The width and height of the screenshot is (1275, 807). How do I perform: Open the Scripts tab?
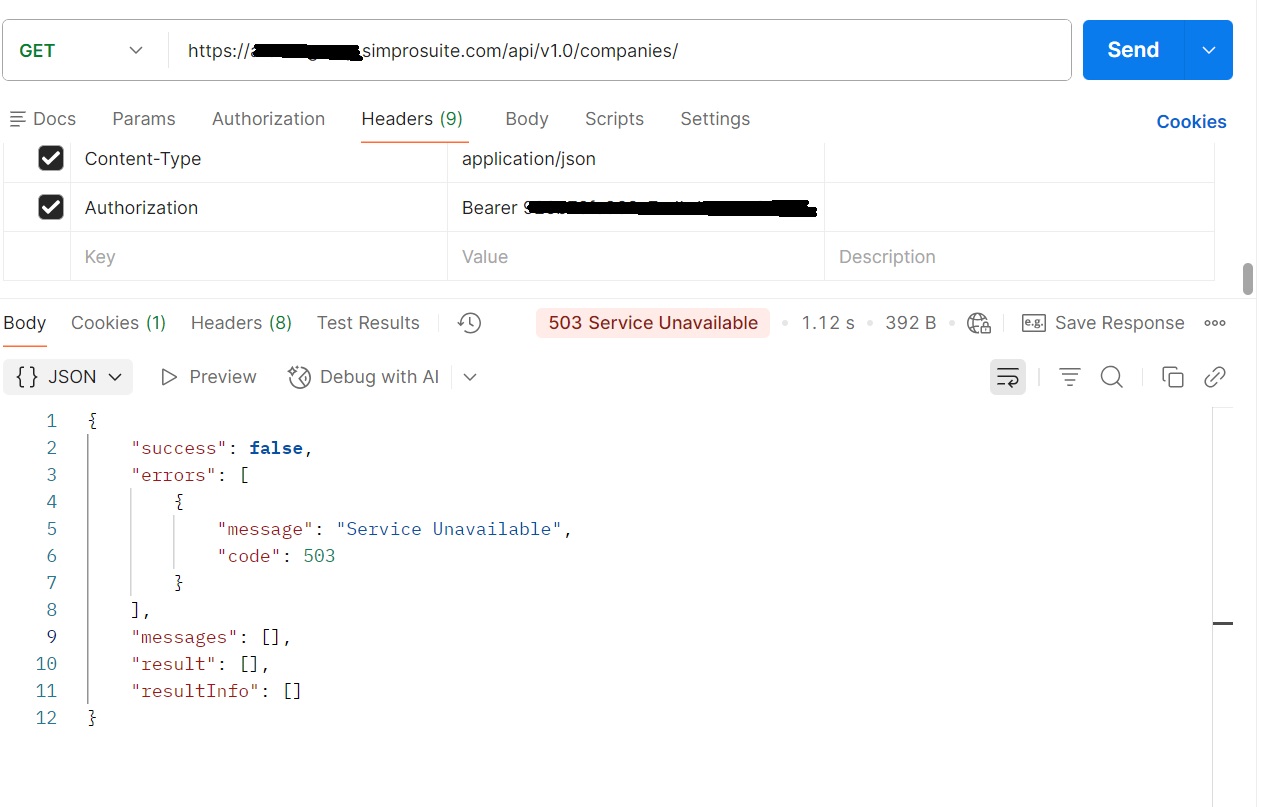pos(614,119)
